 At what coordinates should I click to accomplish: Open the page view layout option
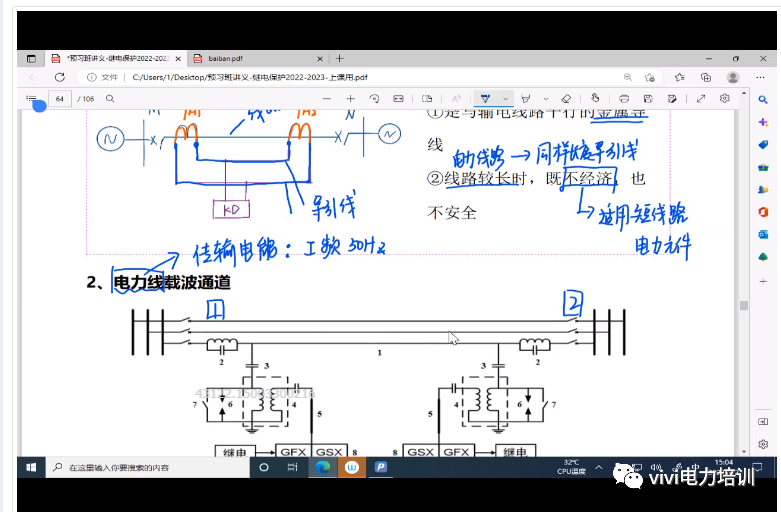427,99
